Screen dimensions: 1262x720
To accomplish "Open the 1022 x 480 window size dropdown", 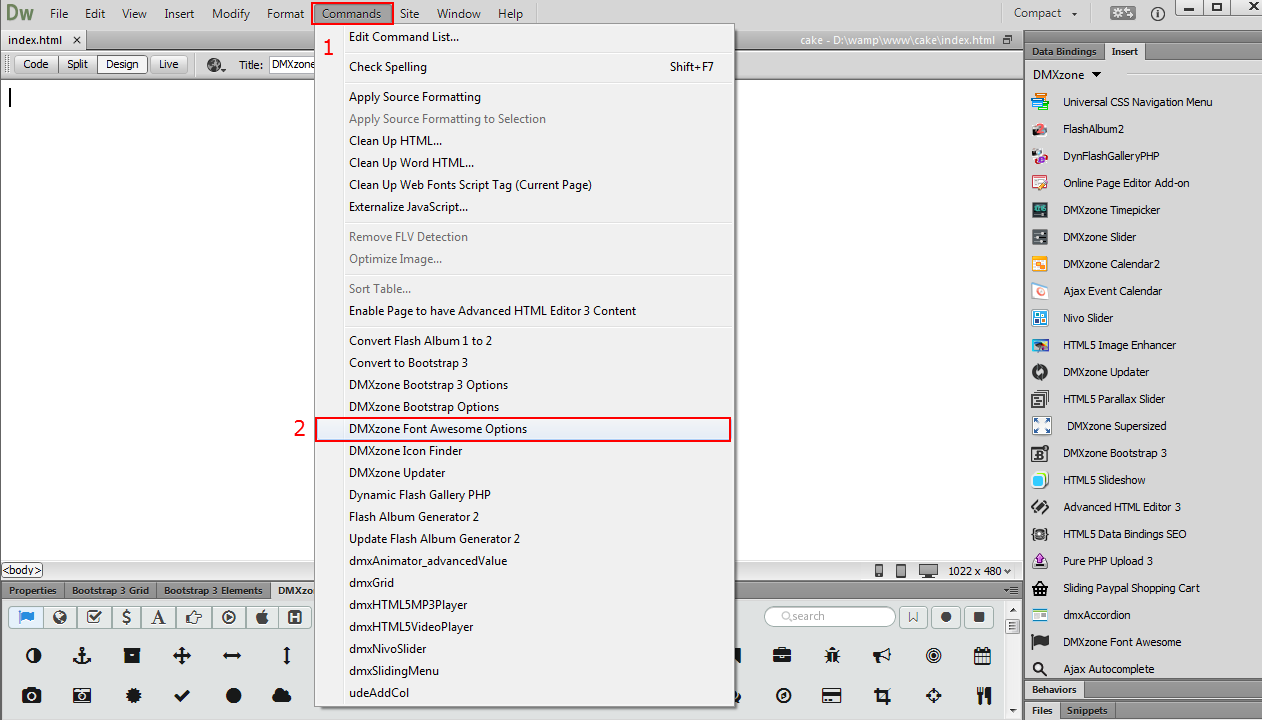I will pyautogui.click(x=979, y=571).
